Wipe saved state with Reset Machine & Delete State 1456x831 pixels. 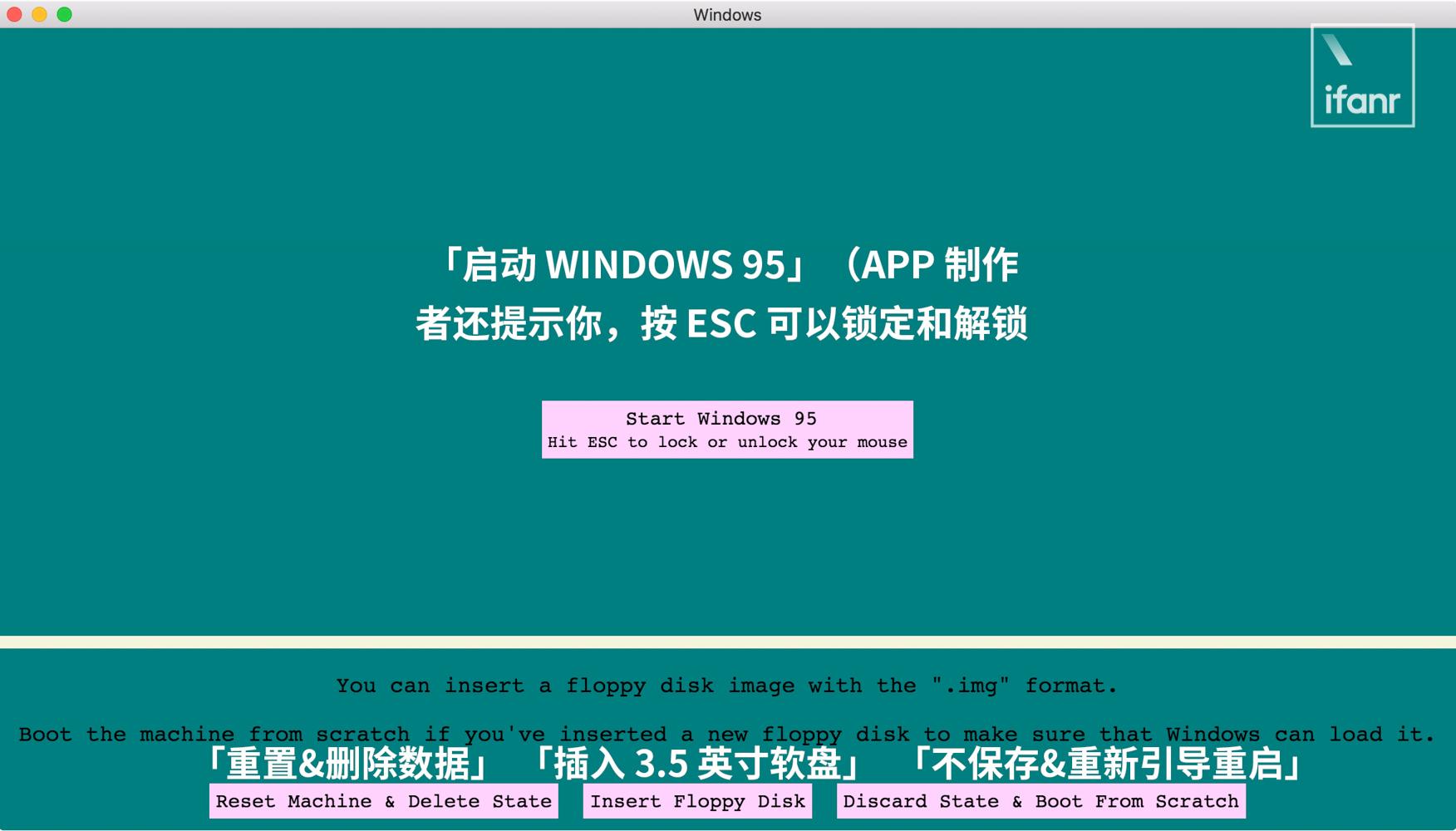[x=383, y=800]
